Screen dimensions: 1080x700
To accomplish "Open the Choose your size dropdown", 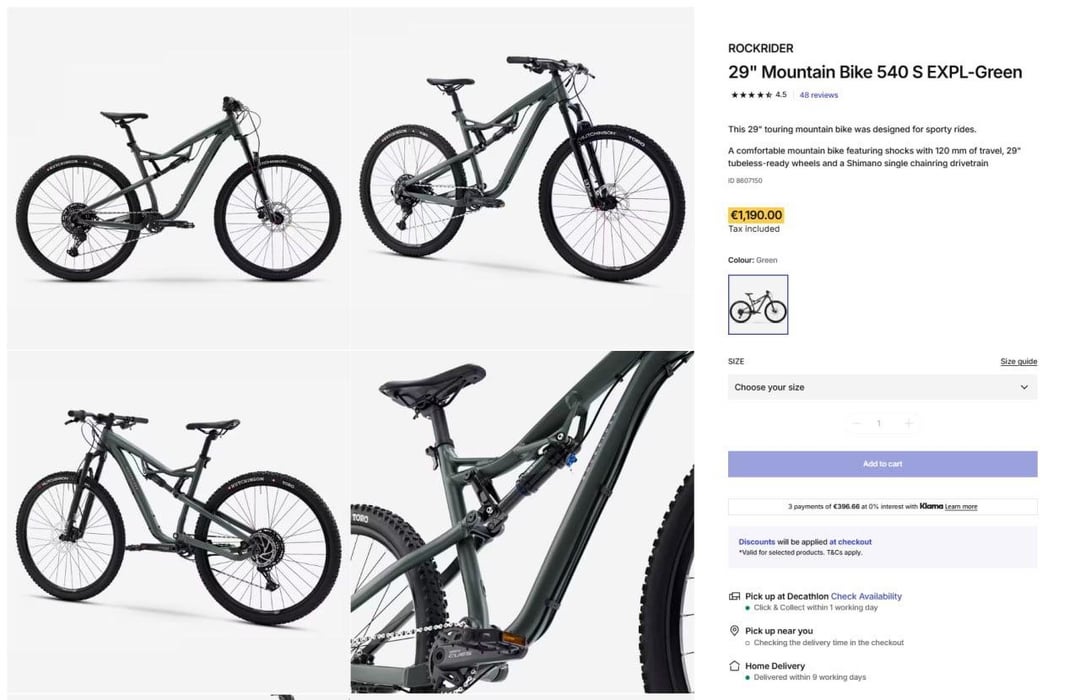I will click(882, 387).
